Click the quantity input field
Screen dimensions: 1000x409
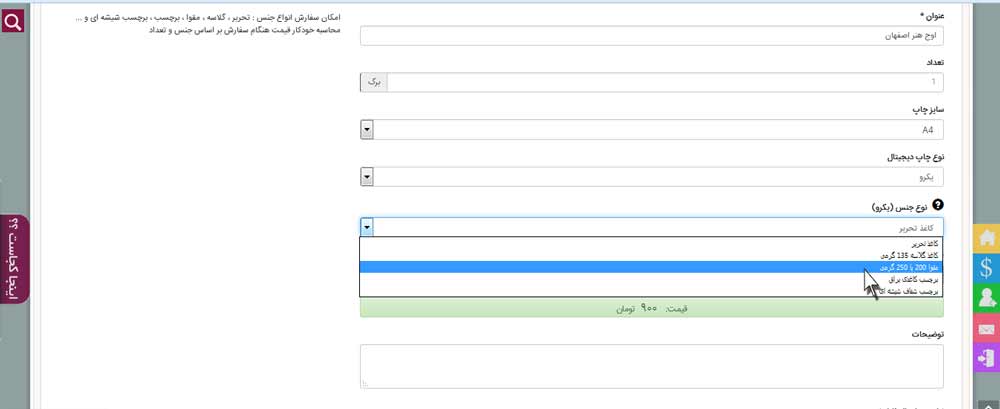[x=665, y=82]
